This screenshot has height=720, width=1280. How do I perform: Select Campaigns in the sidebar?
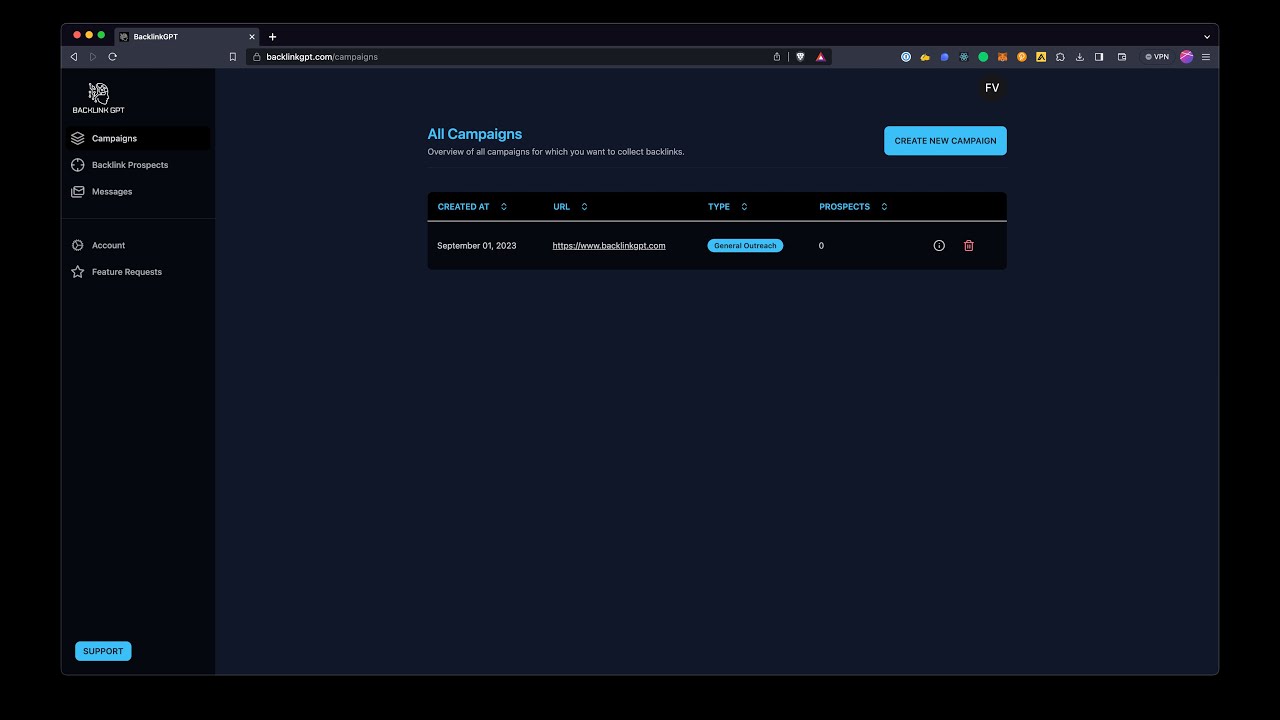pyautogui.click(x=113, y=138)
